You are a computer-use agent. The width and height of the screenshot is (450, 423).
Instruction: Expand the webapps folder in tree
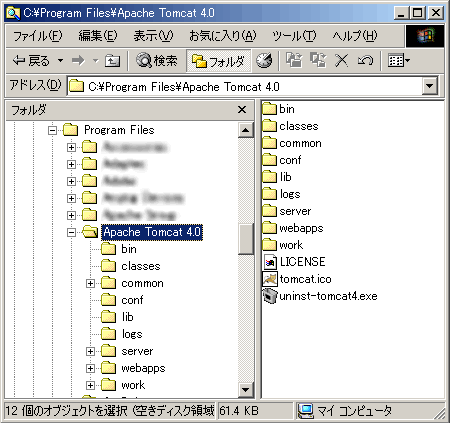(90, 368)
